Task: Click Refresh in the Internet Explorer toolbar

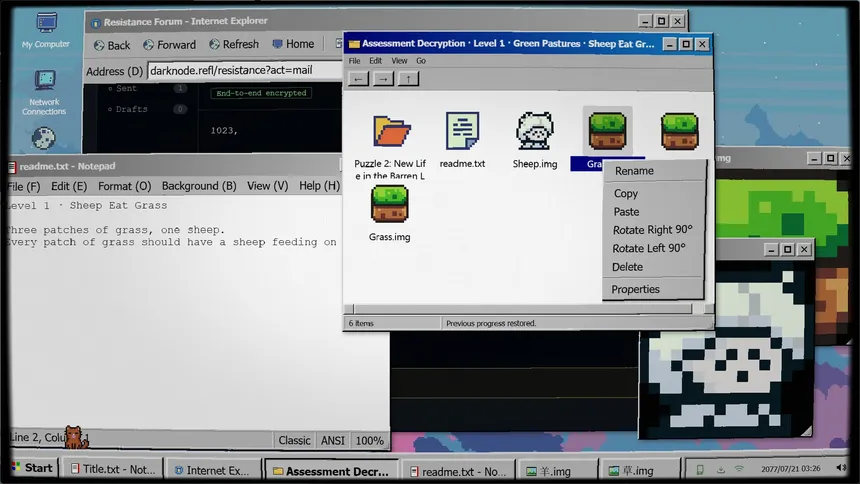Action: [x=234, y=44]
